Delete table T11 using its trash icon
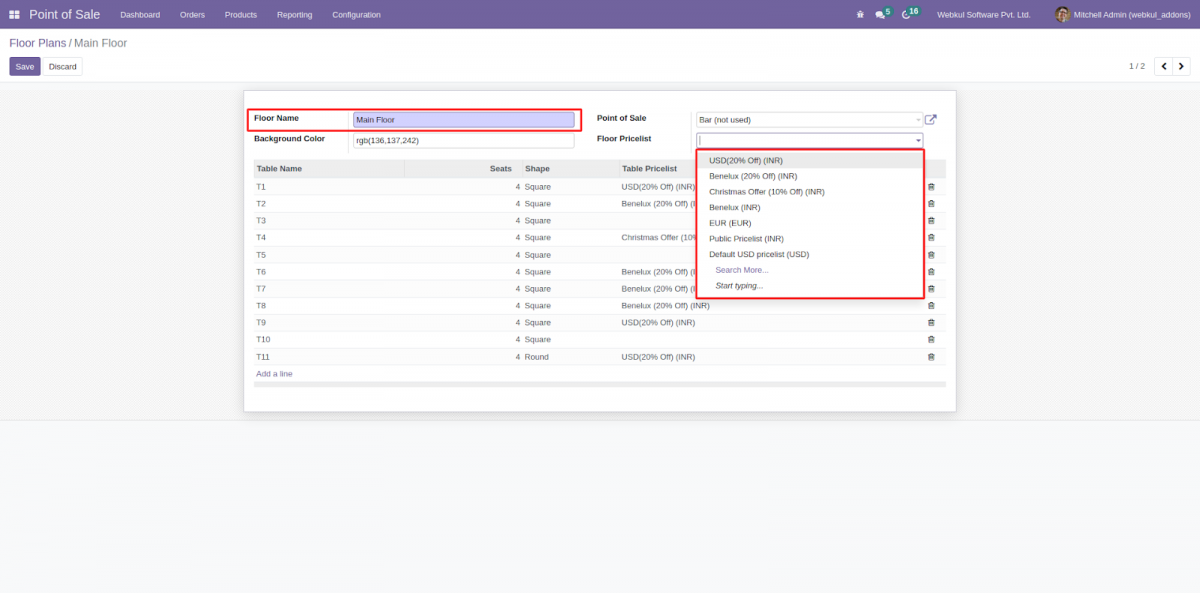1200x593 pixels. [x=931, y=356]
